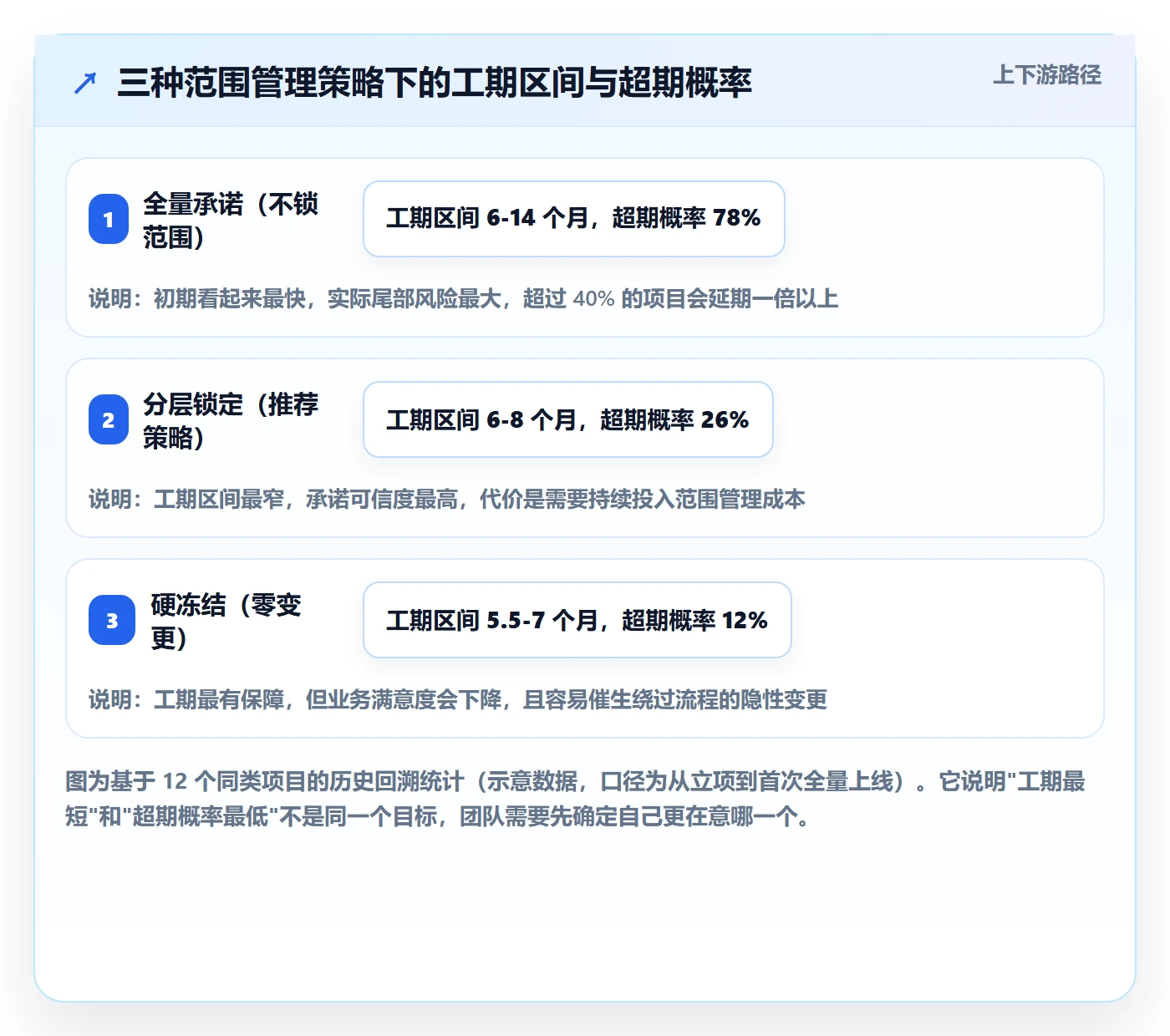Click the number 1 badge for 全量承诺
Image resolution: width=1170 pixels, height=1036 pixels.
pos(109,219)
